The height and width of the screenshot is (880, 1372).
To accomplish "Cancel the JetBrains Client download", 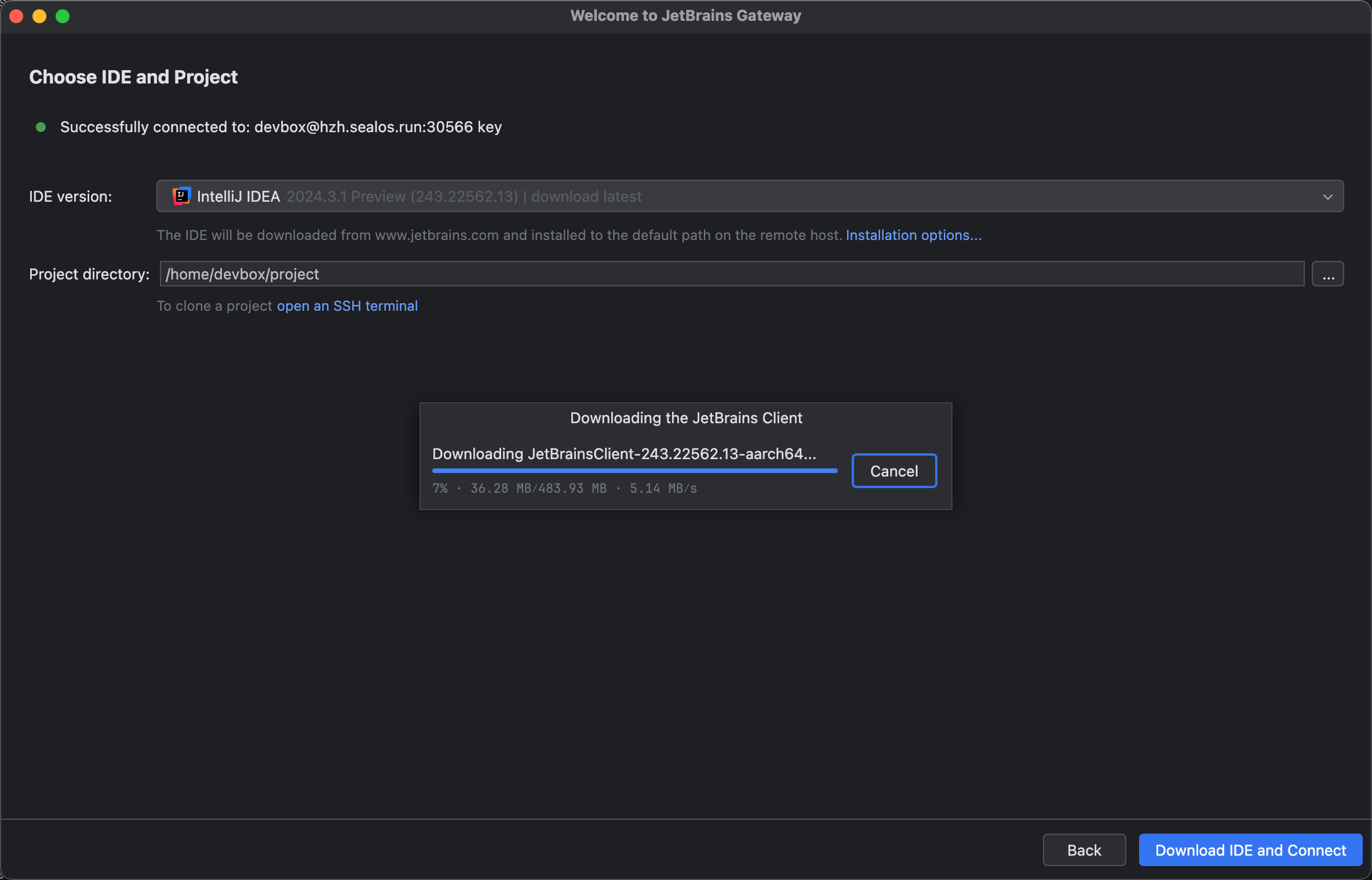I will [x=894, y=471].
